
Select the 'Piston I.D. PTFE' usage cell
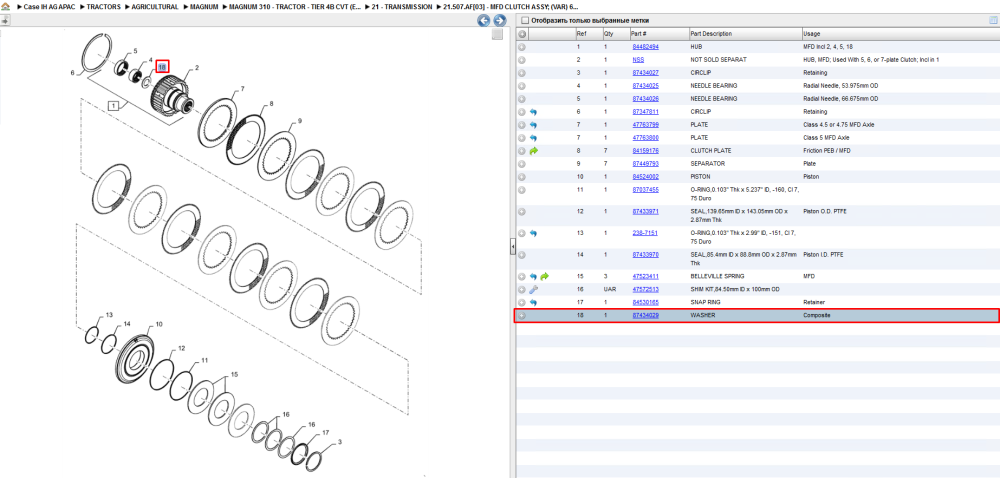tap(823, 254)
